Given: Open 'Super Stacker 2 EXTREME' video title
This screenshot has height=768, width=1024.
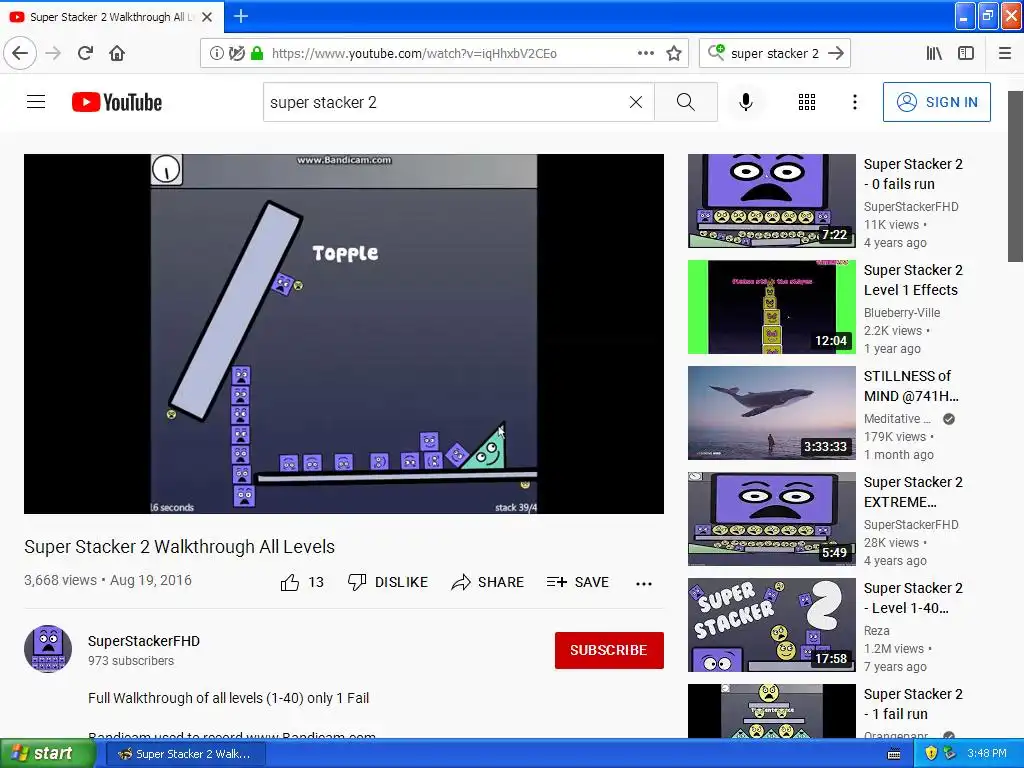Looking at the screenshot, I should click(x=913, y=492).
